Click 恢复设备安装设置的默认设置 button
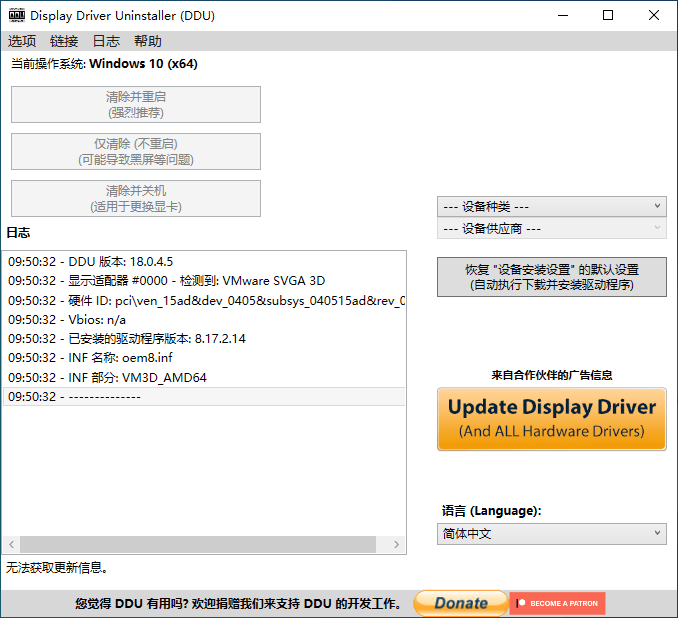The width and height of the screenshot is (678, 618). (x=551, y=277)
